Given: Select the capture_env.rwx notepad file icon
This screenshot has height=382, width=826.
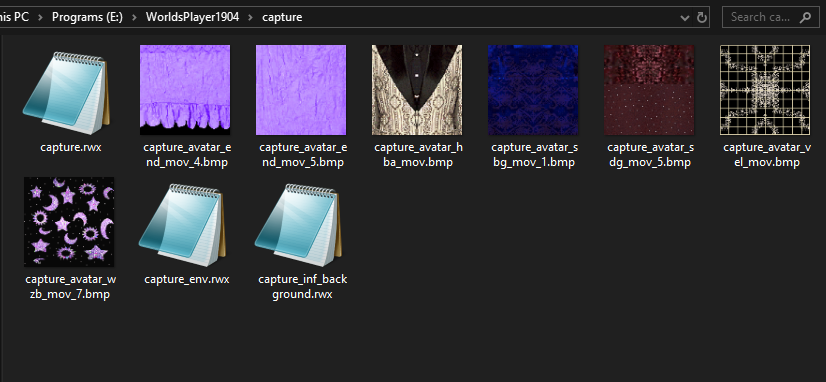Looking at the screenshot, I should pyautogui.click(x=182, y=224).
